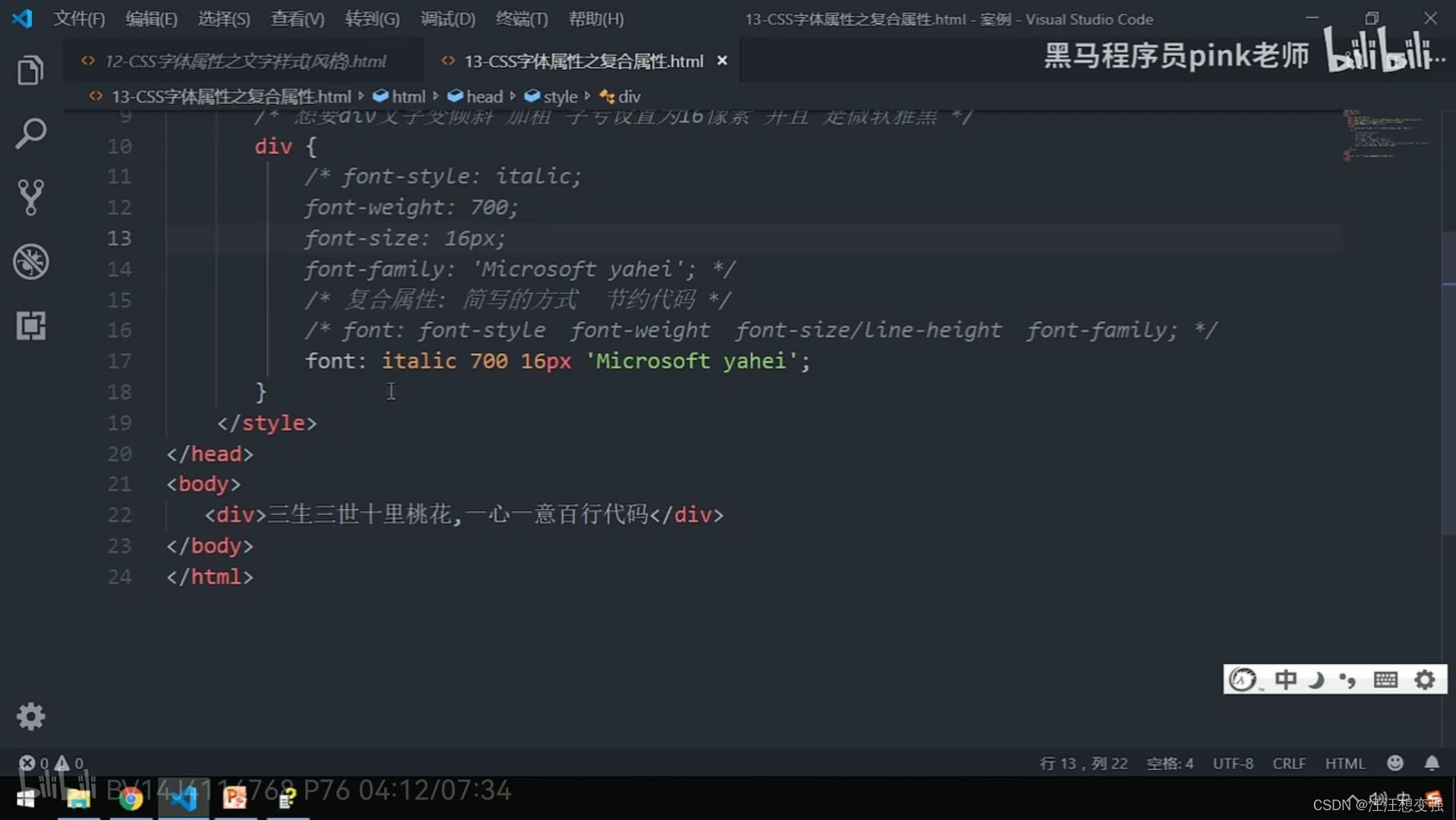The width and height of the screenshot is (1456, 820).
Task: Open PowerPoint from the taskbar
Action: (x=235, y=799)
